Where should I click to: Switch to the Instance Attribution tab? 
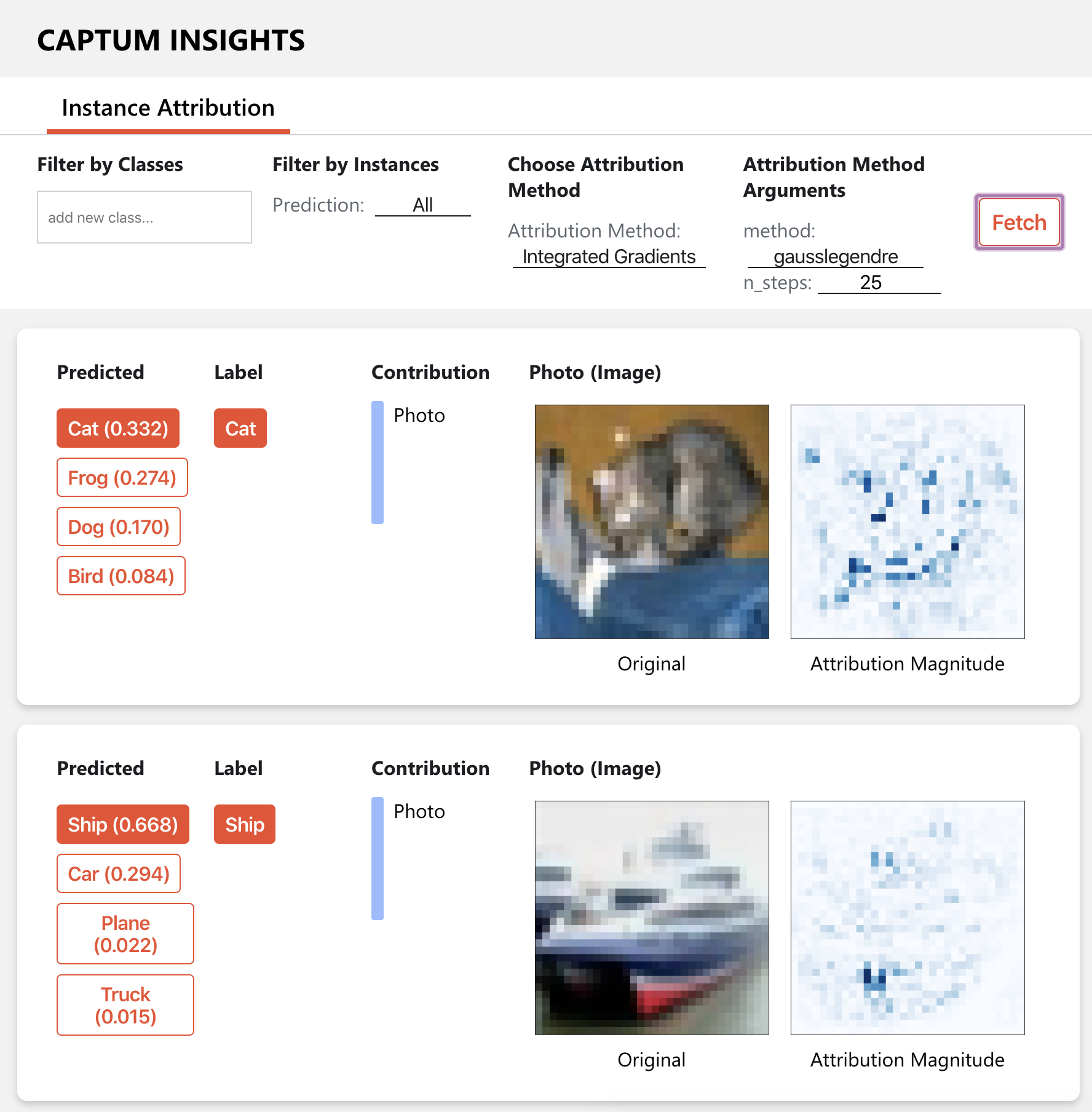click(x=168, y=108)
